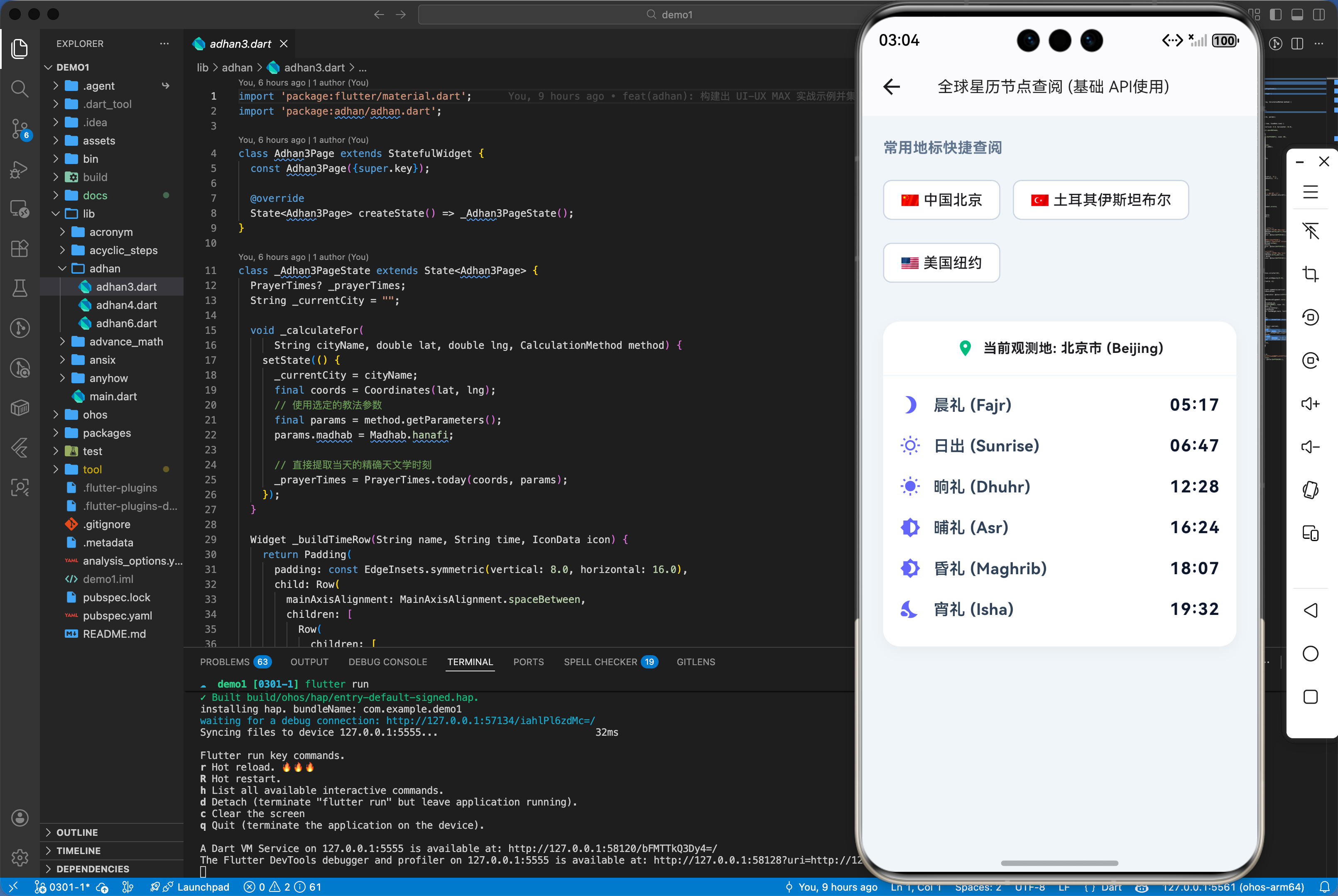Click emulator volume up icon
1338x896 pixels.
tap(1310, 404)
